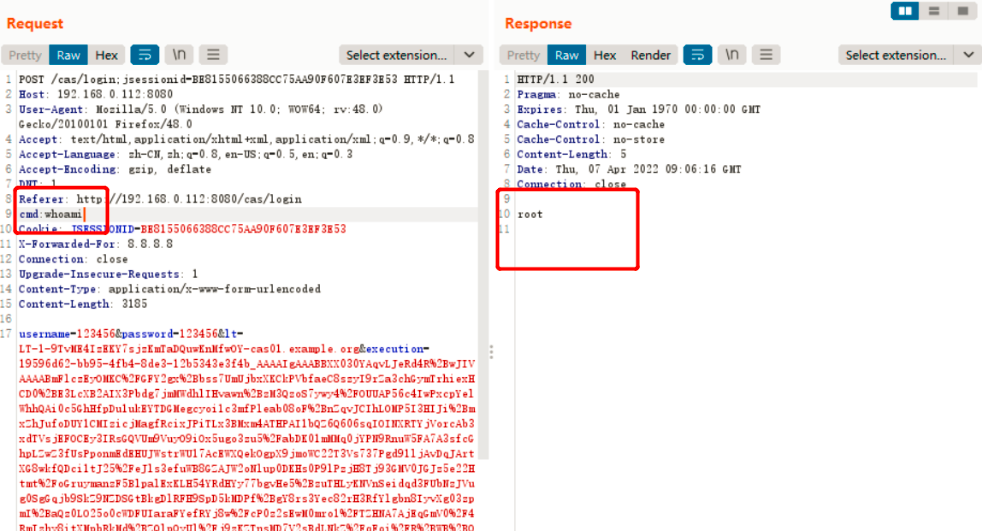Open Select extension dropdown in Response panel
Viewport: 982px width, 531px height.
click(896, 55)
